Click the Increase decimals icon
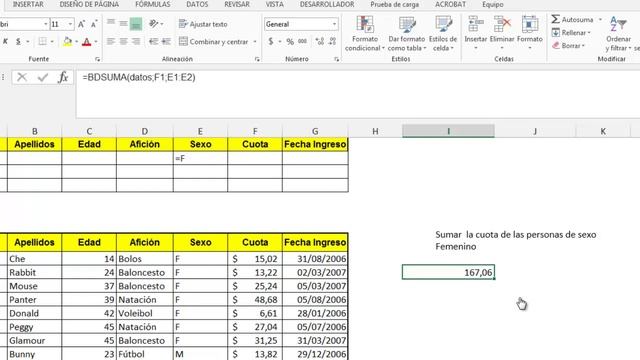640x360 pixels. (320, 42)
